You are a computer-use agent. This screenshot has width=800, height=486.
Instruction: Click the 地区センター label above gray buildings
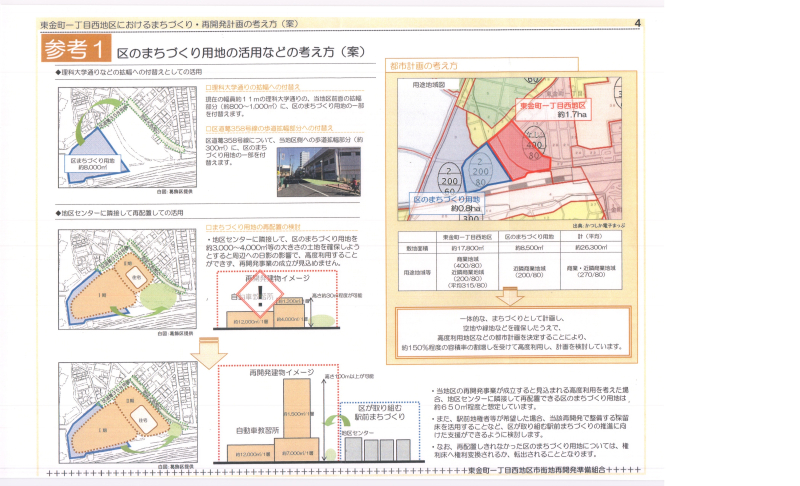click(358, 433)
